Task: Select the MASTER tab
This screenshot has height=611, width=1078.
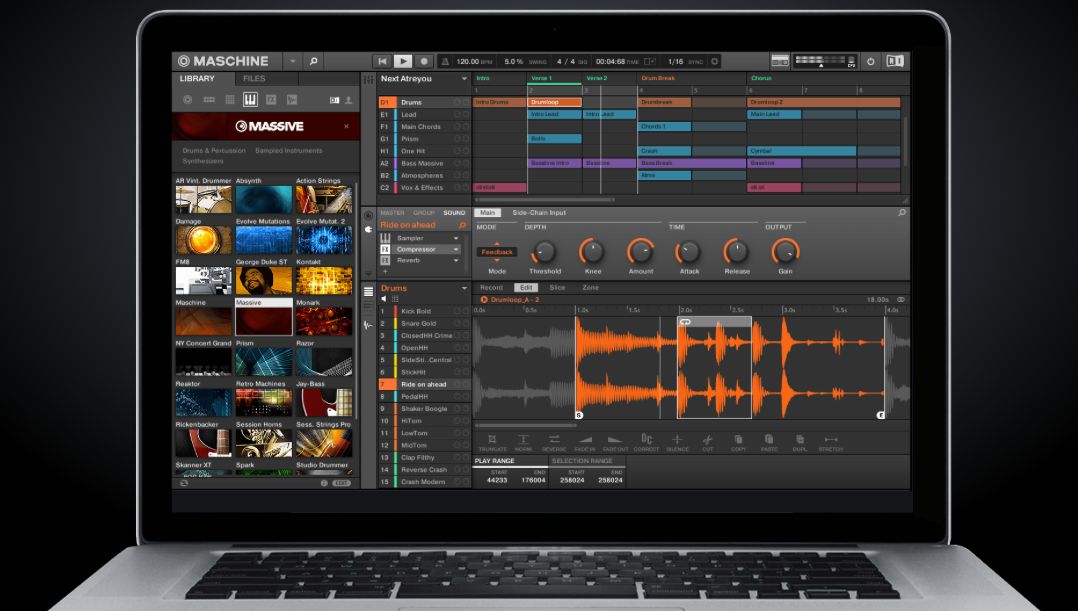Action: tap(393, 213)
